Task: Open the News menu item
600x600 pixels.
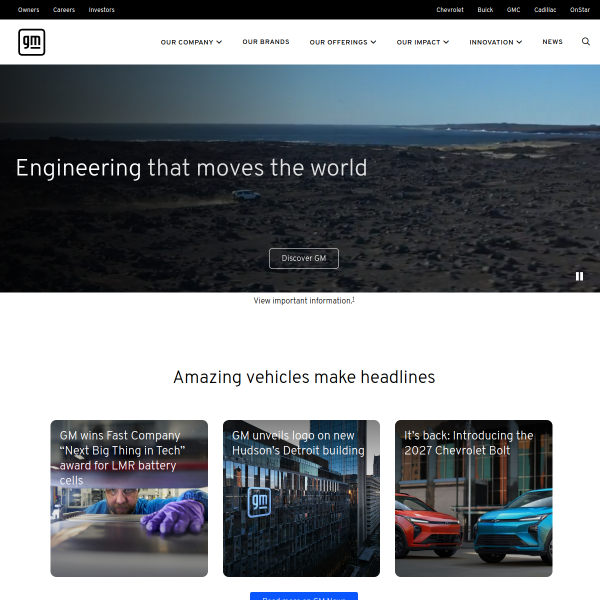Action: pyautogui.click(x=552, y=42)
